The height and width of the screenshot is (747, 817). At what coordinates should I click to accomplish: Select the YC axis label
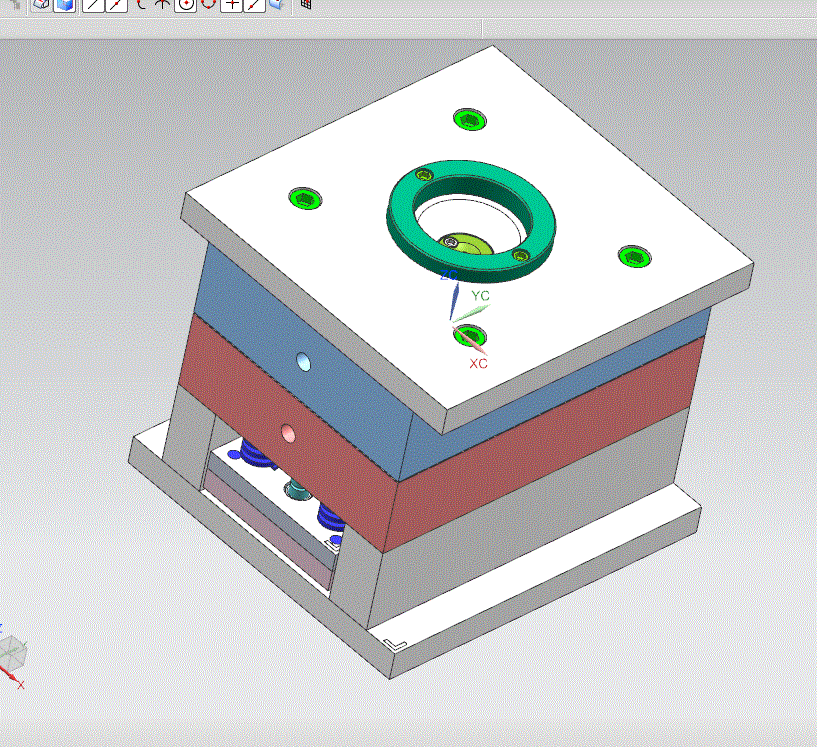pos(480,296)
